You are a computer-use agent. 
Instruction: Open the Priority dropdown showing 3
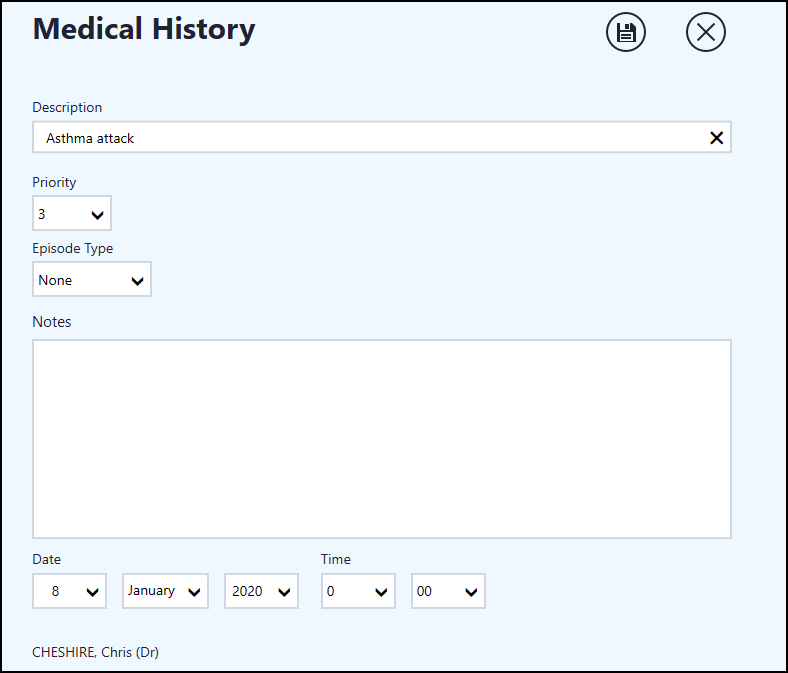(72, 214)
